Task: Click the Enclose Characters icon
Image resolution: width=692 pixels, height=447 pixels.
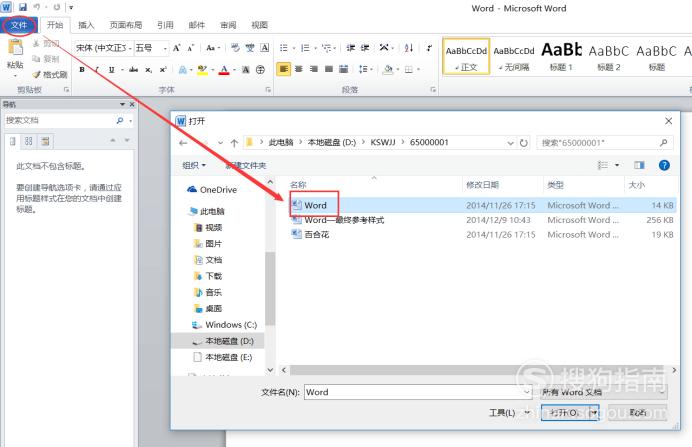Action: [x=260, y=69]
